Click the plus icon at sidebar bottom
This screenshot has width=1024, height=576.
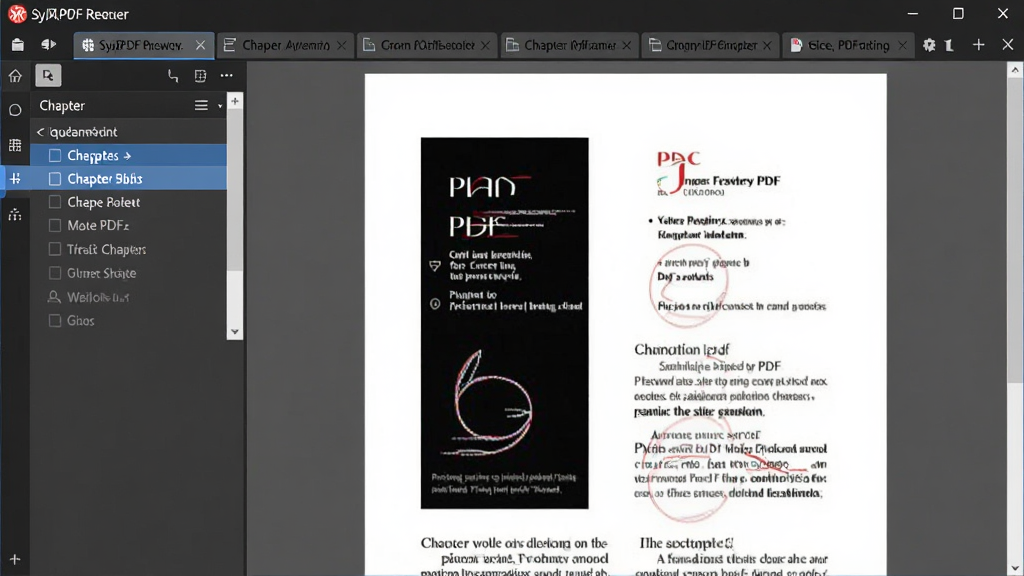tap(15, 559)
